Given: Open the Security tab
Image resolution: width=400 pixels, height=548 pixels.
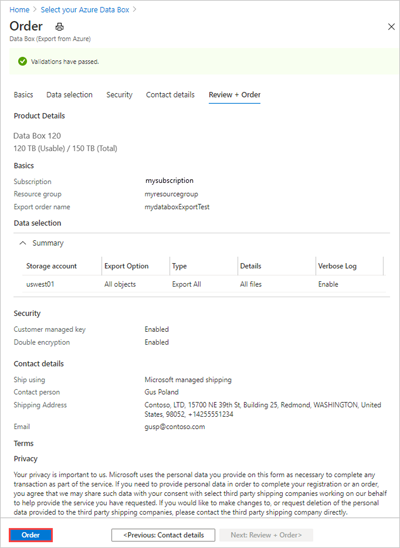Looking at the screenshot, I should point(119,95).
